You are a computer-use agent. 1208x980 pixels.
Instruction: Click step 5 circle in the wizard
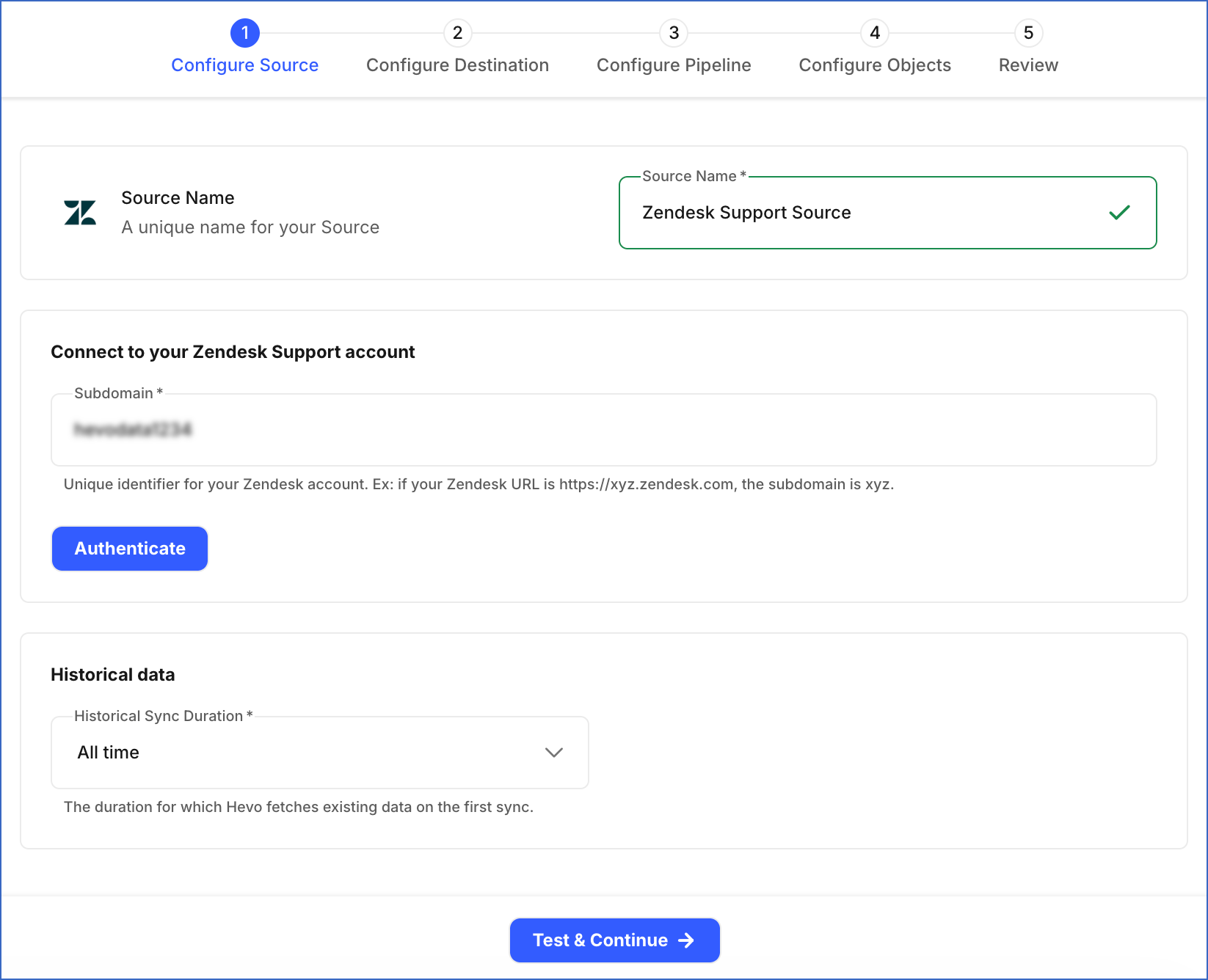[1028, 33]
